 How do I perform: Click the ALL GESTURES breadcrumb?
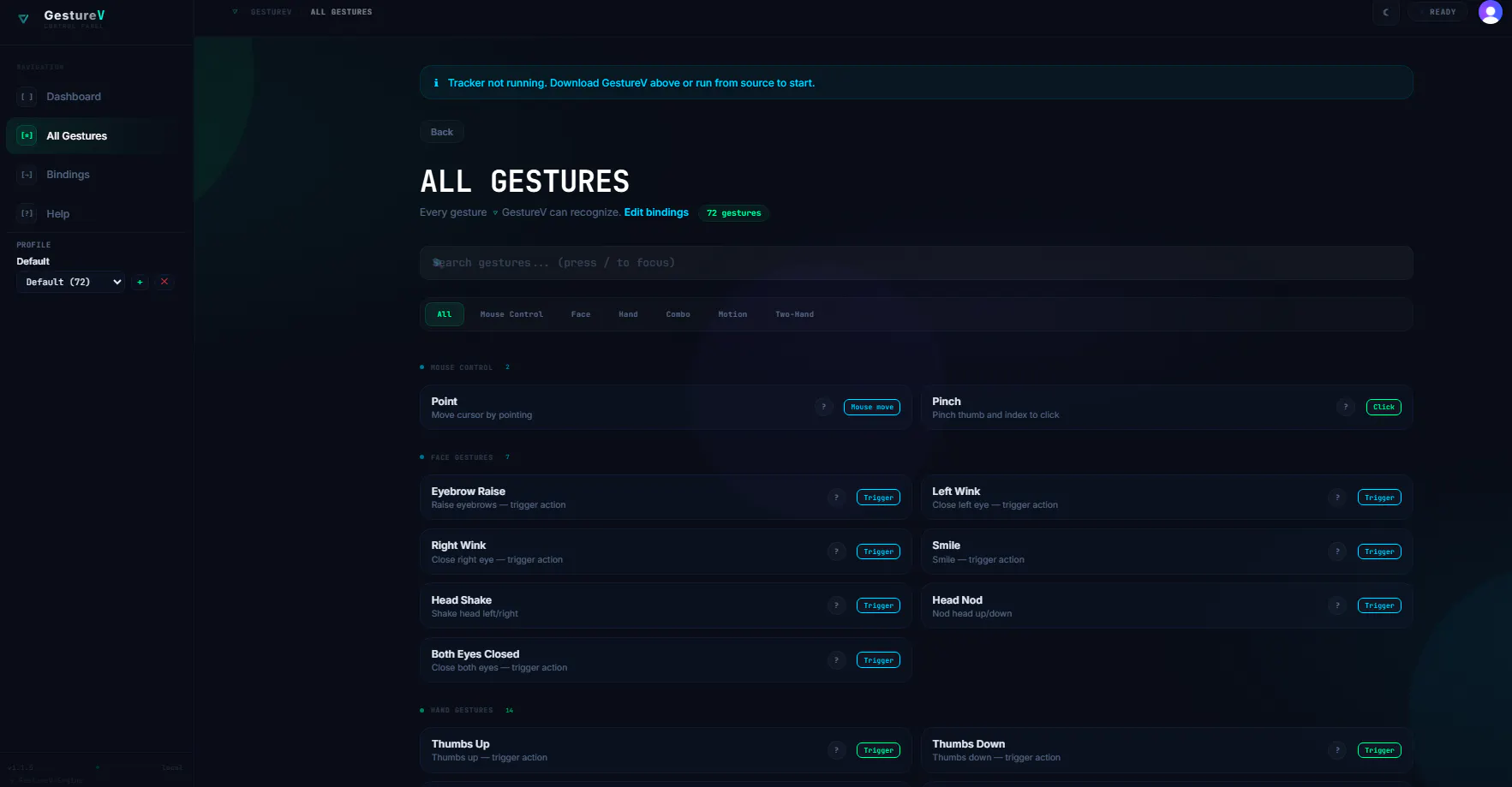341,12
